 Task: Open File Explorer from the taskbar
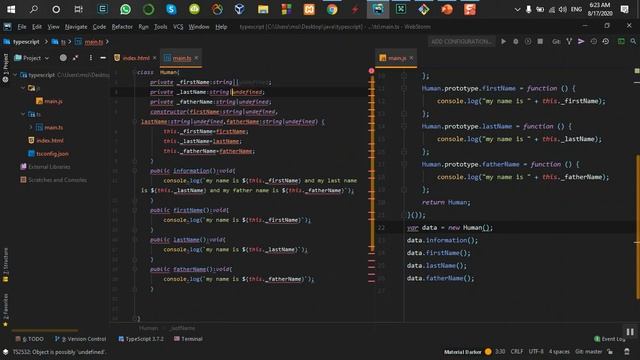(263, 9)
